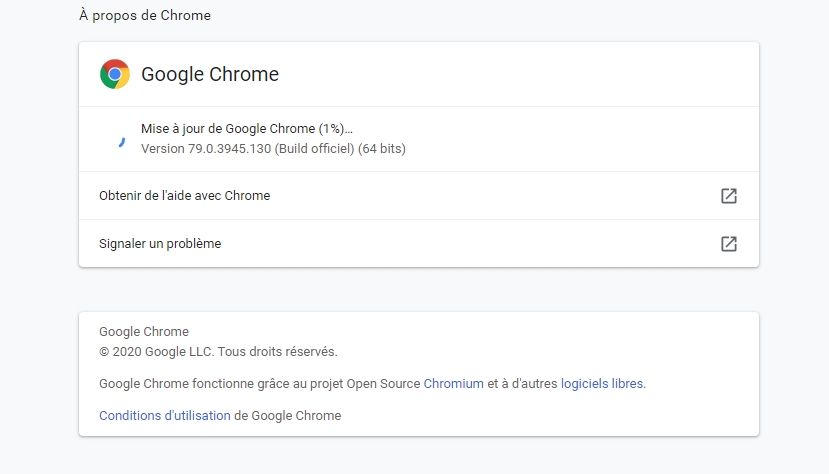Click the Google Chrome logo icon
This screenshot has width=829, height=474.
pos(115,74)
